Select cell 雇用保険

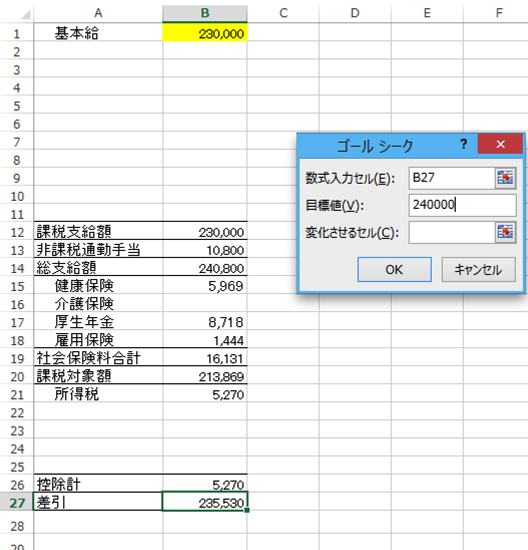[98, 340]
